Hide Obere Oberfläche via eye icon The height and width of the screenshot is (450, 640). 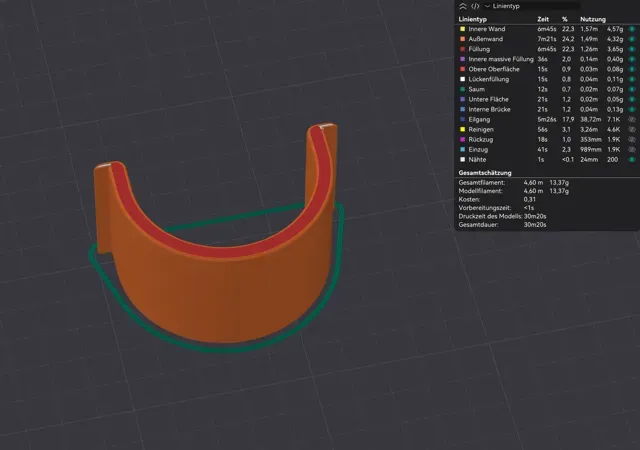tap(632, 69)
